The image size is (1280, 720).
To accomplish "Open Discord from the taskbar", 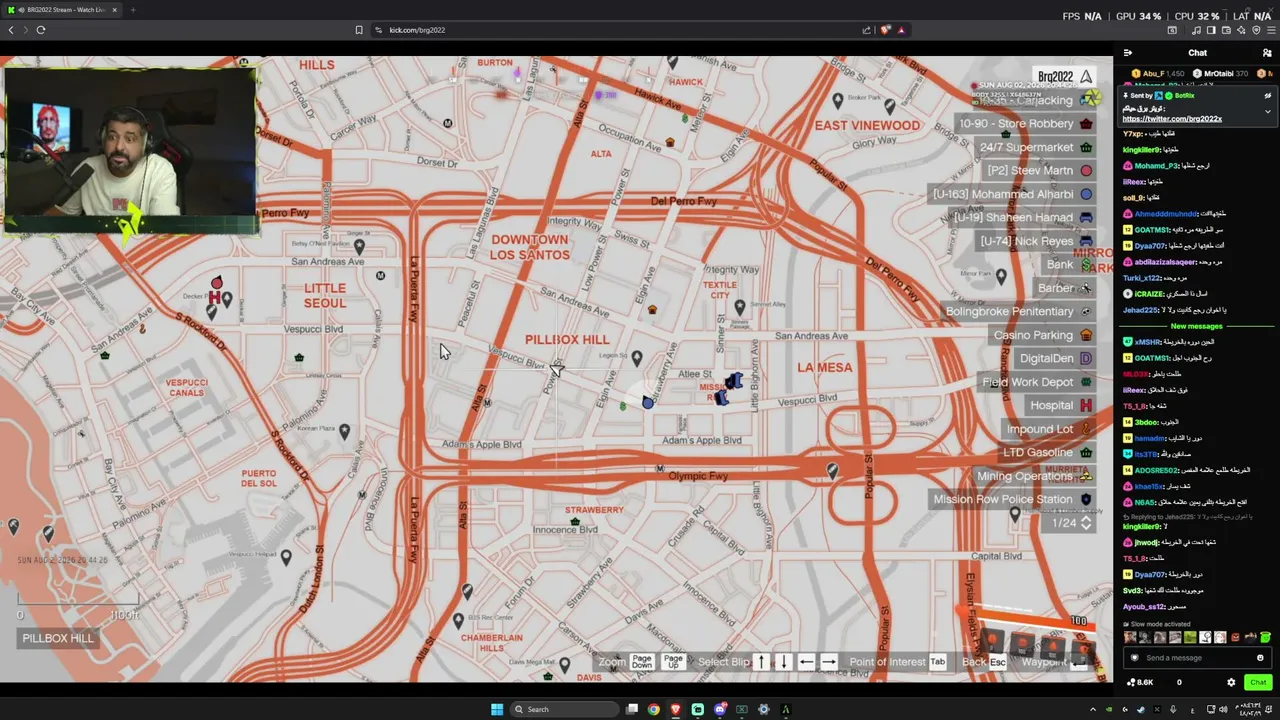I will pyautogui.click(x=720, y=710).
